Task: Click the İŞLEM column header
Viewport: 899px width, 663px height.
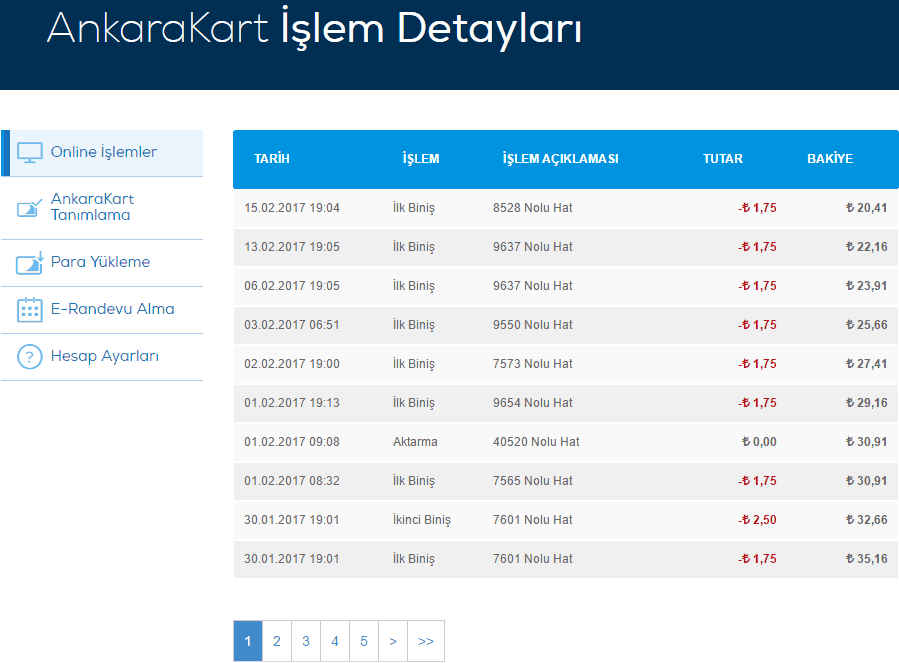Action: point(421,159)
